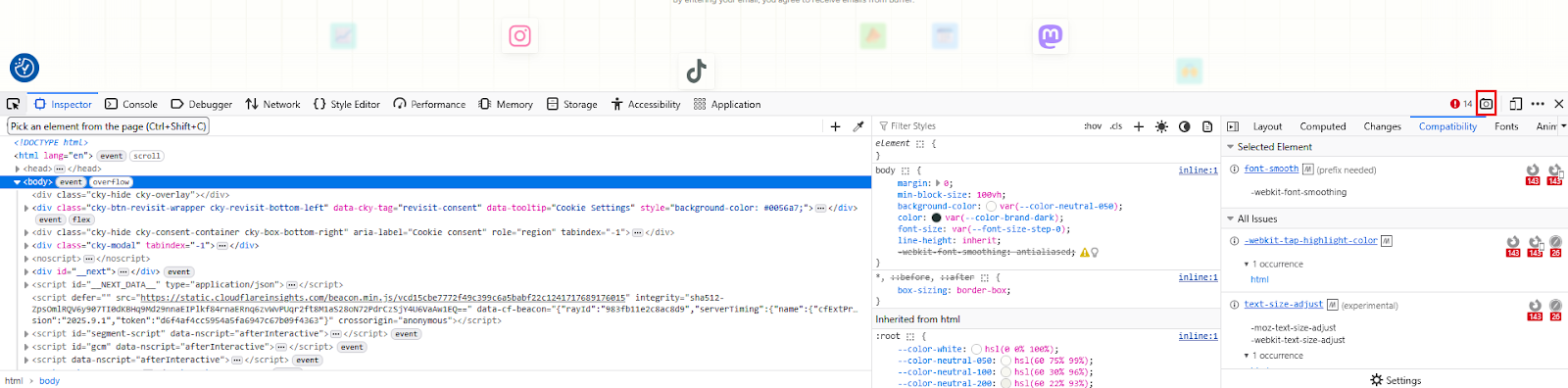Click the red error count badge
Viewport: 1568px width, 388px height.
click(x=1461, y=104)
